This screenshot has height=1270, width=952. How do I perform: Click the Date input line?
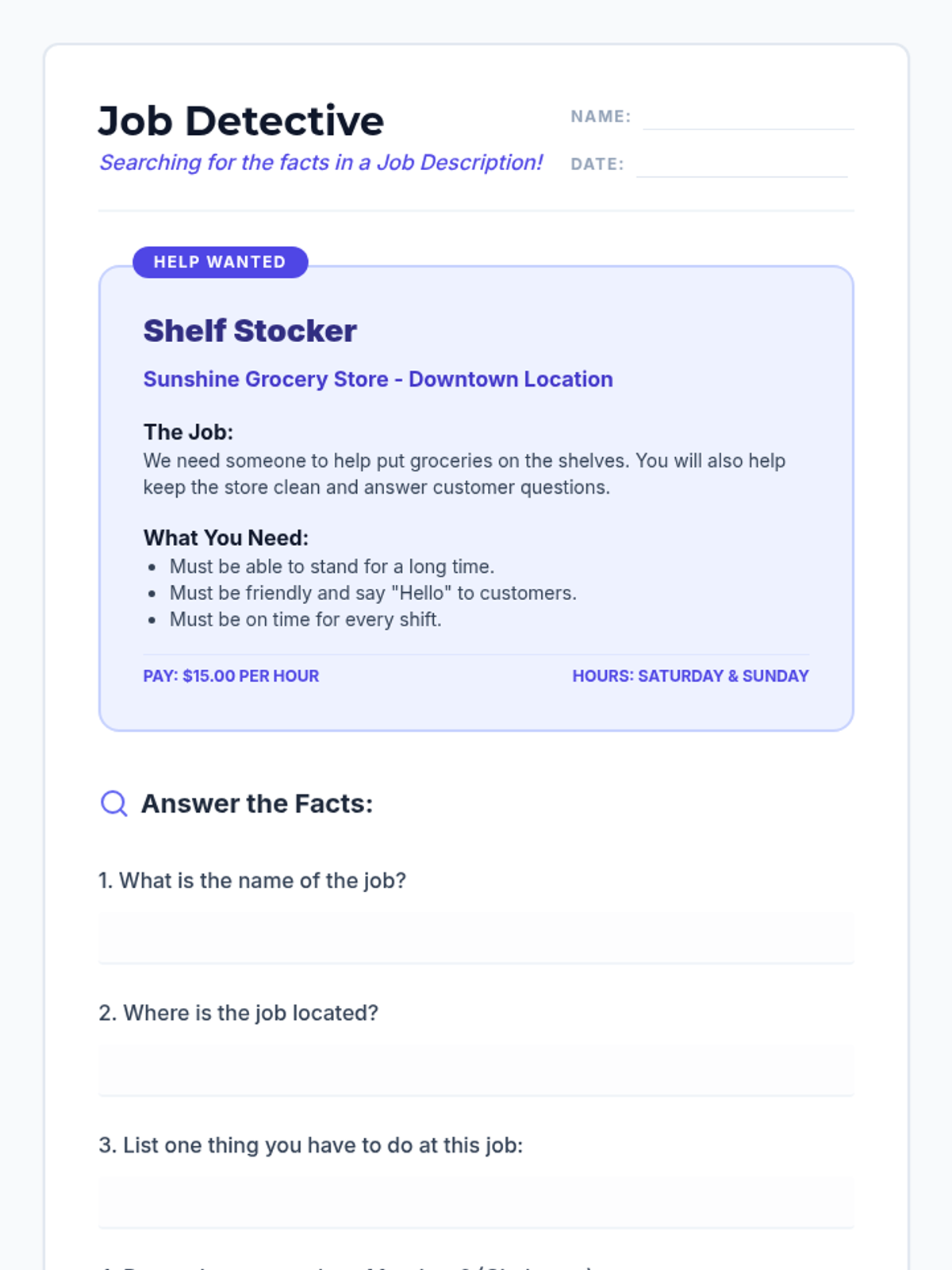tap(741, 165)
